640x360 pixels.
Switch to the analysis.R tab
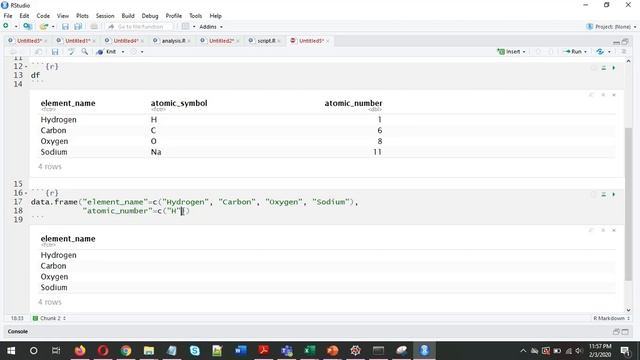[173, 41]
